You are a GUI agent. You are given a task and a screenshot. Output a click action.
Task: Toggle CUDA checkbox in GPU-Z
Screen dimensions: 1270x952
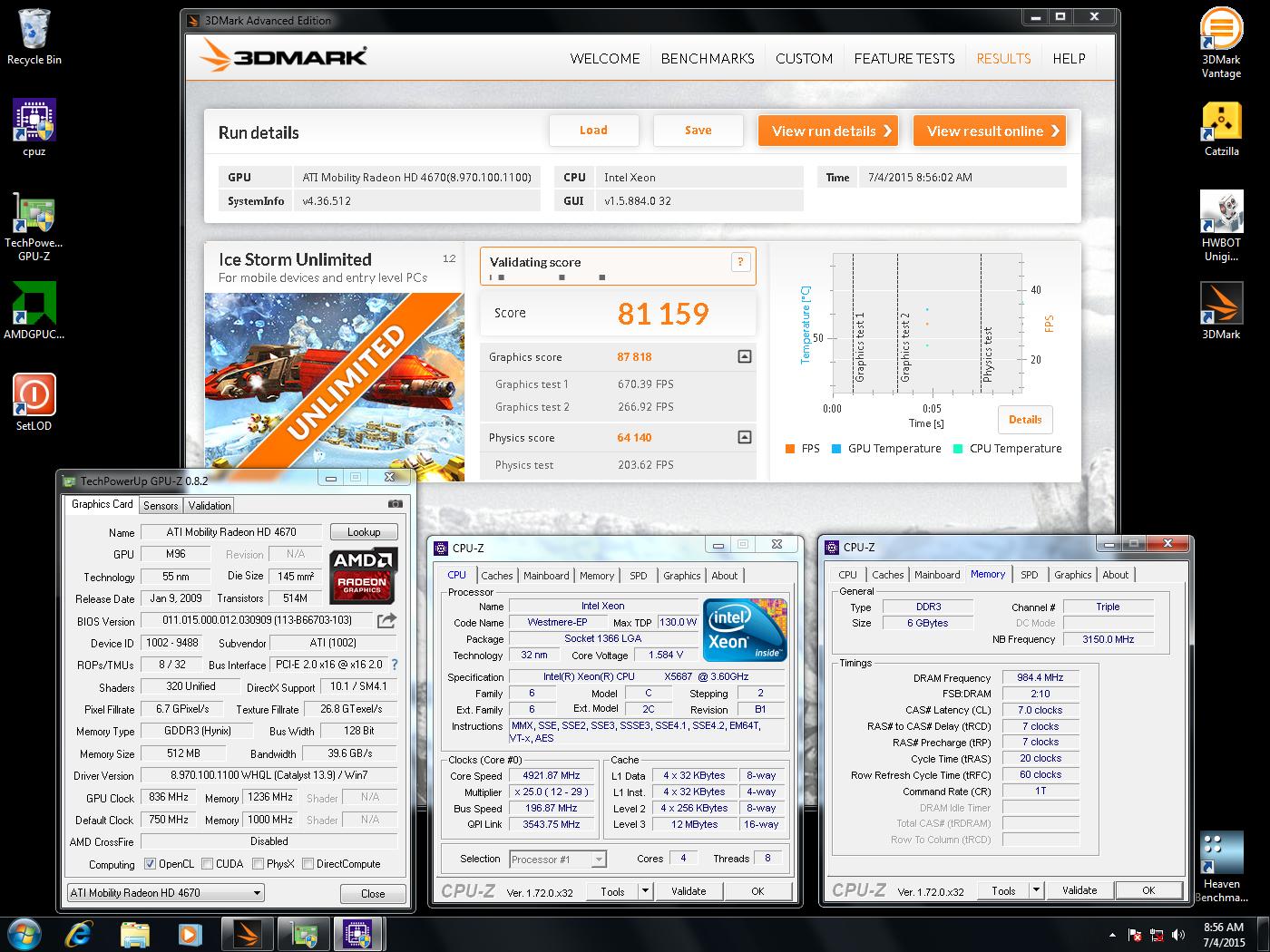(208, 864)
